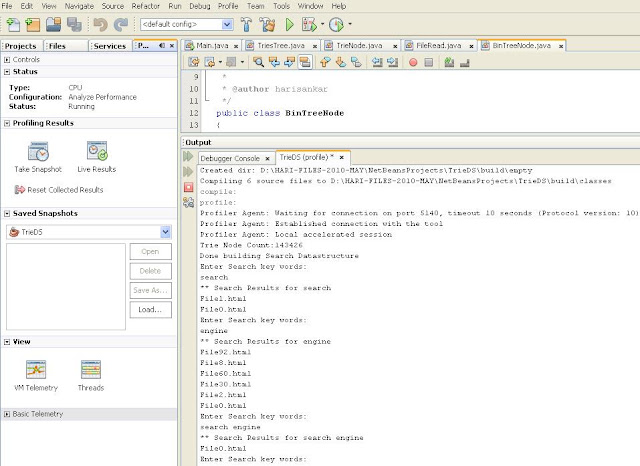
Task: Open the Tools menu
Action: pyautogui.click(x=281, y=6)
